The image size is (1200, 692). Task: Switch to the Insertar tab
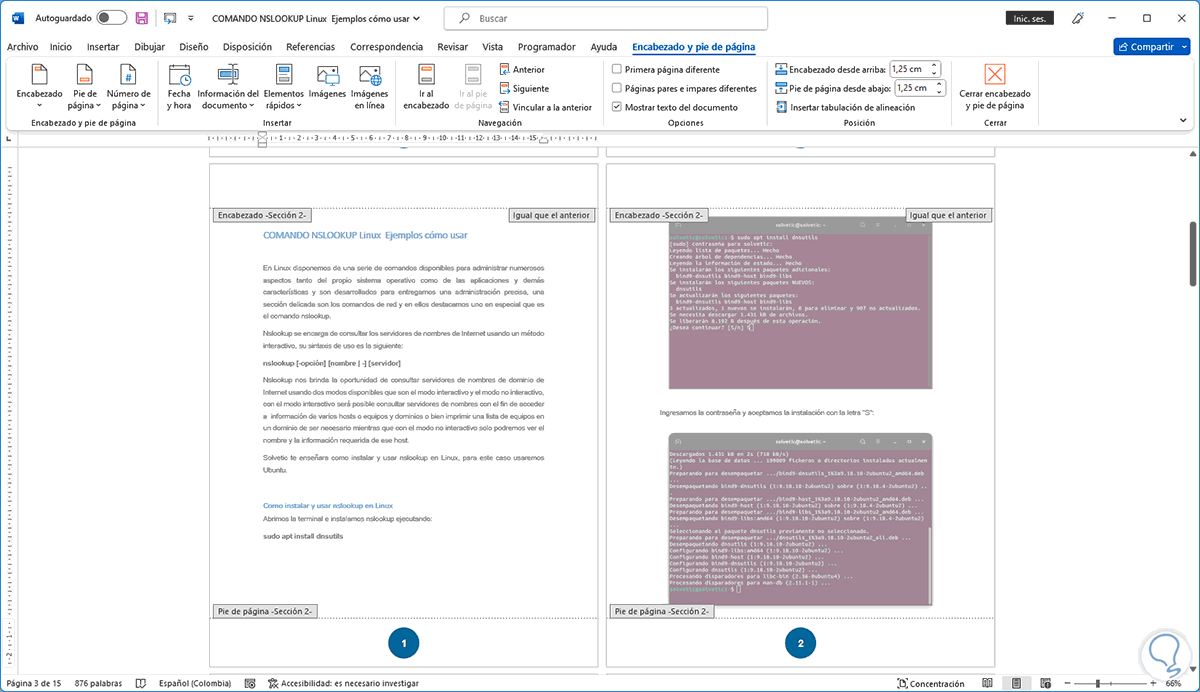point(103,47)
